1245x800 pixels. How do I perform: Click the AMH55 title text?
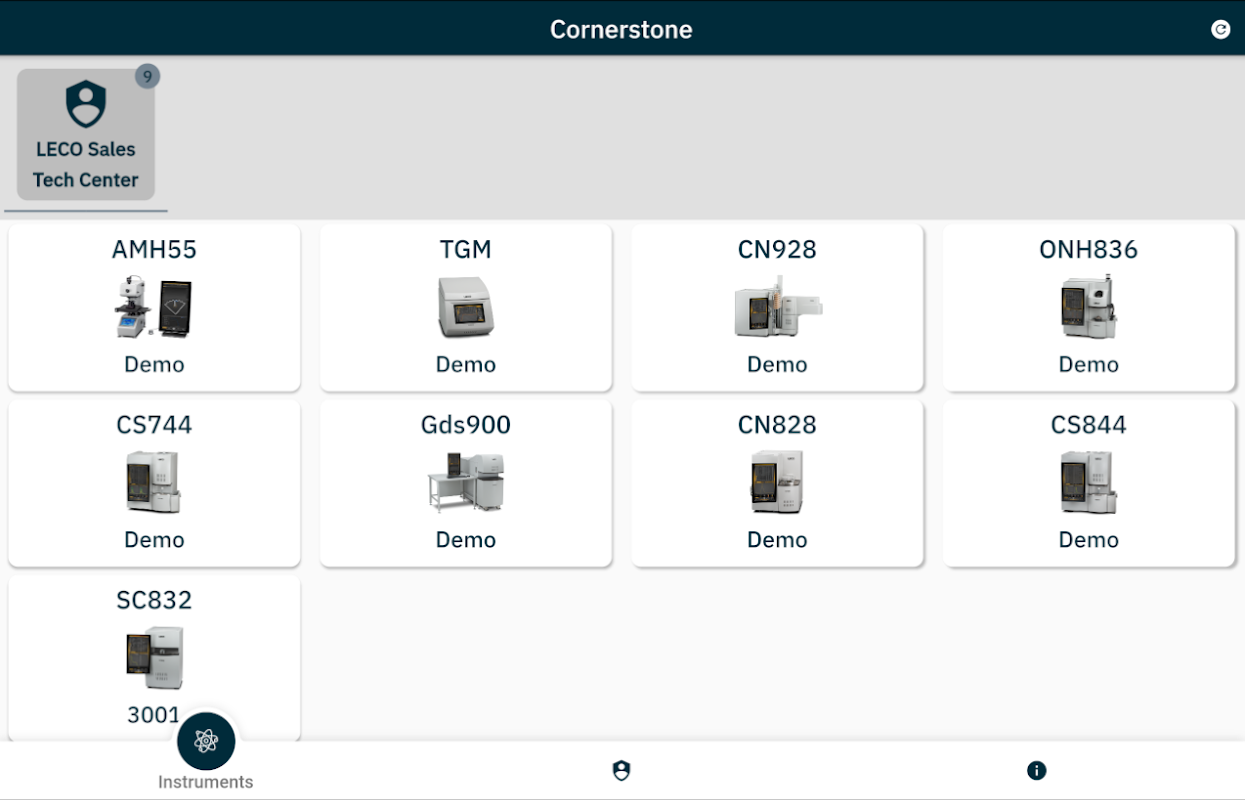point(154,250)
